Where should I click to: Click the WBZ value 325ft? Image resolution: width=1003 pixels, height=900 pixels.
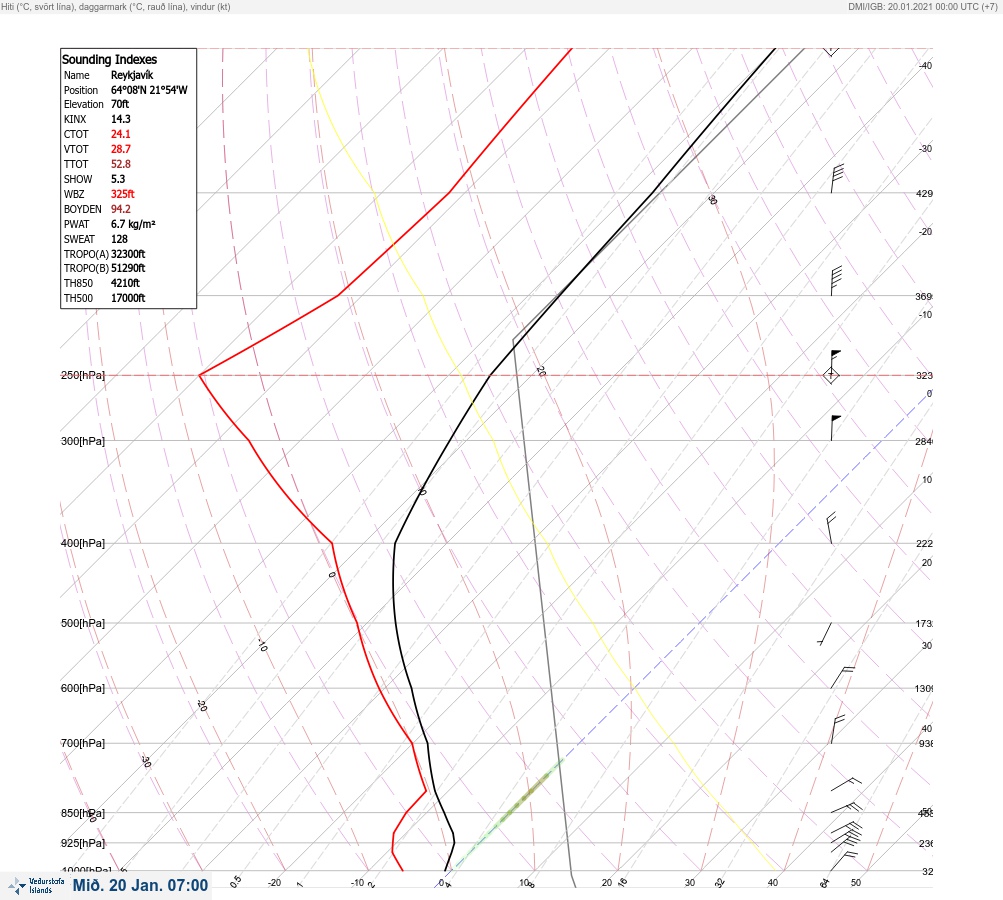pos(122,194)
